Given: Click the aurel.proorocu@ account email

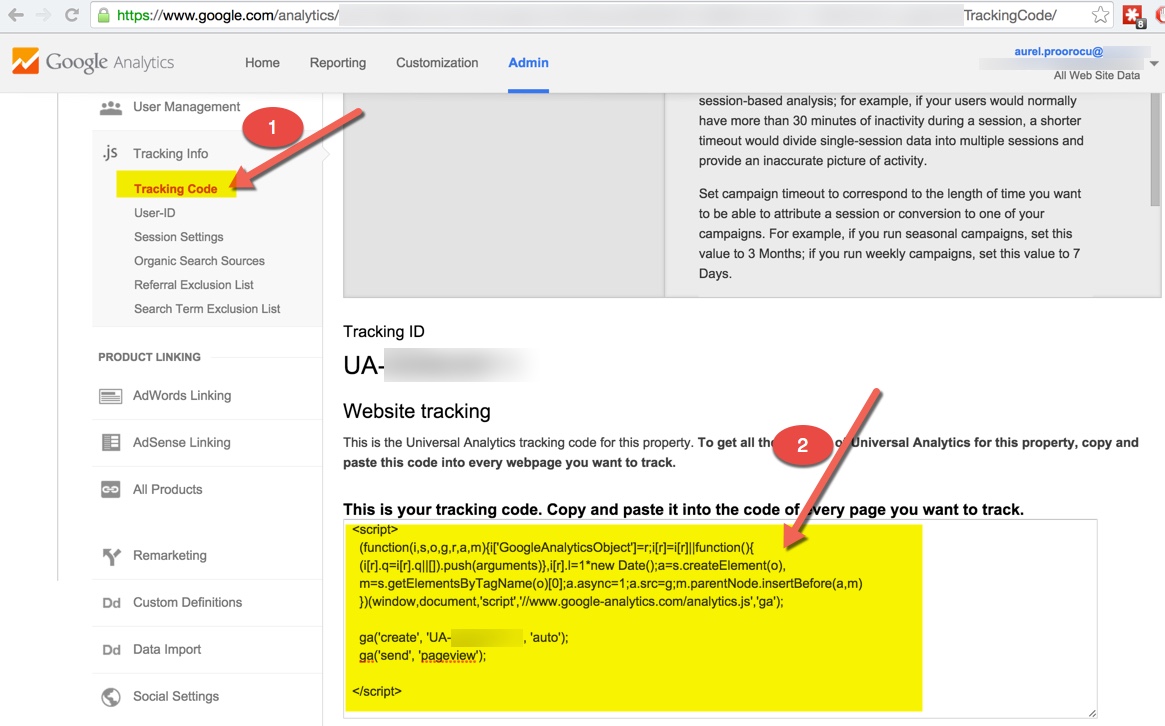Looking at the screenshot, I should click(x=1059, y=51).
